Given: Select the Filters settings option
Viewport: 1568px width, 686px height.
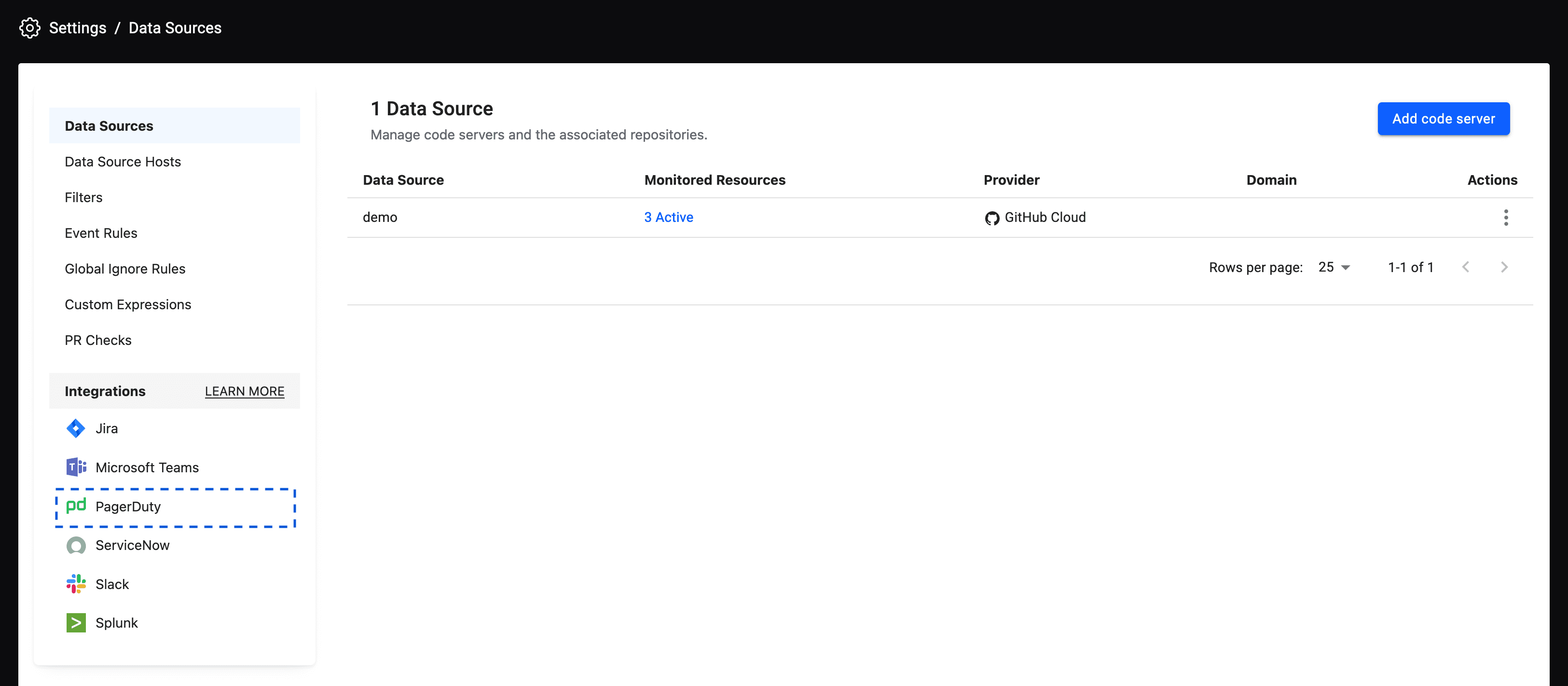Looking at the screenshot, I should coord(83,197).
